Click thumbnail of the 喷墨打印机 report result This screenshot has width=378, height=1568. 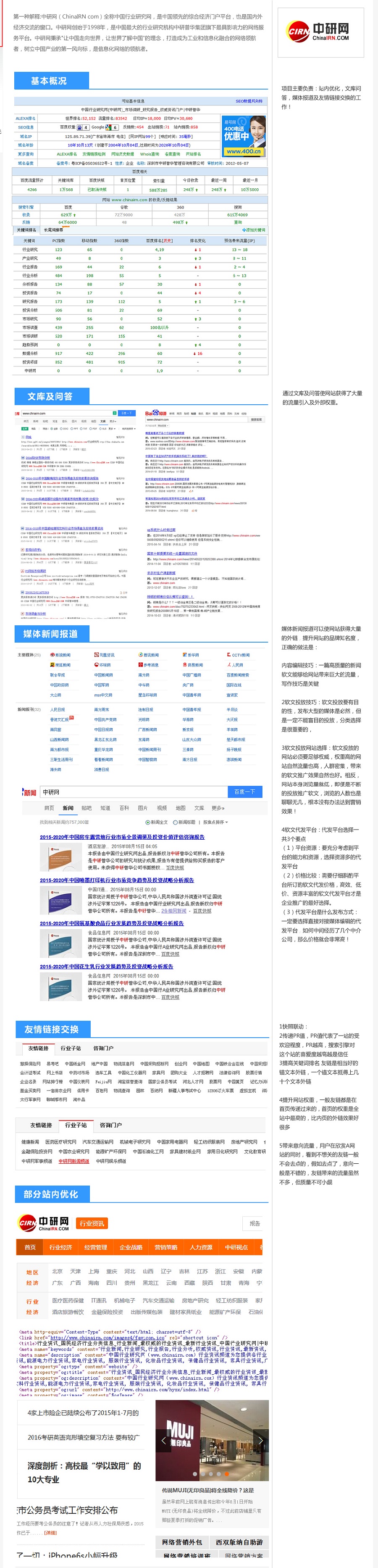(61, 901)
